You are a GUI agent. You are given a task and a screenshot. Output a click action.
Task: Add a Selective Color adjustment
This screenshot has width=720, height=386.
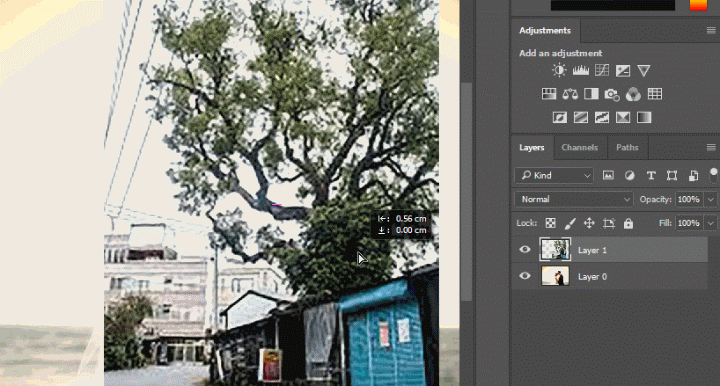pyautogui.click(x=623, y=117)
